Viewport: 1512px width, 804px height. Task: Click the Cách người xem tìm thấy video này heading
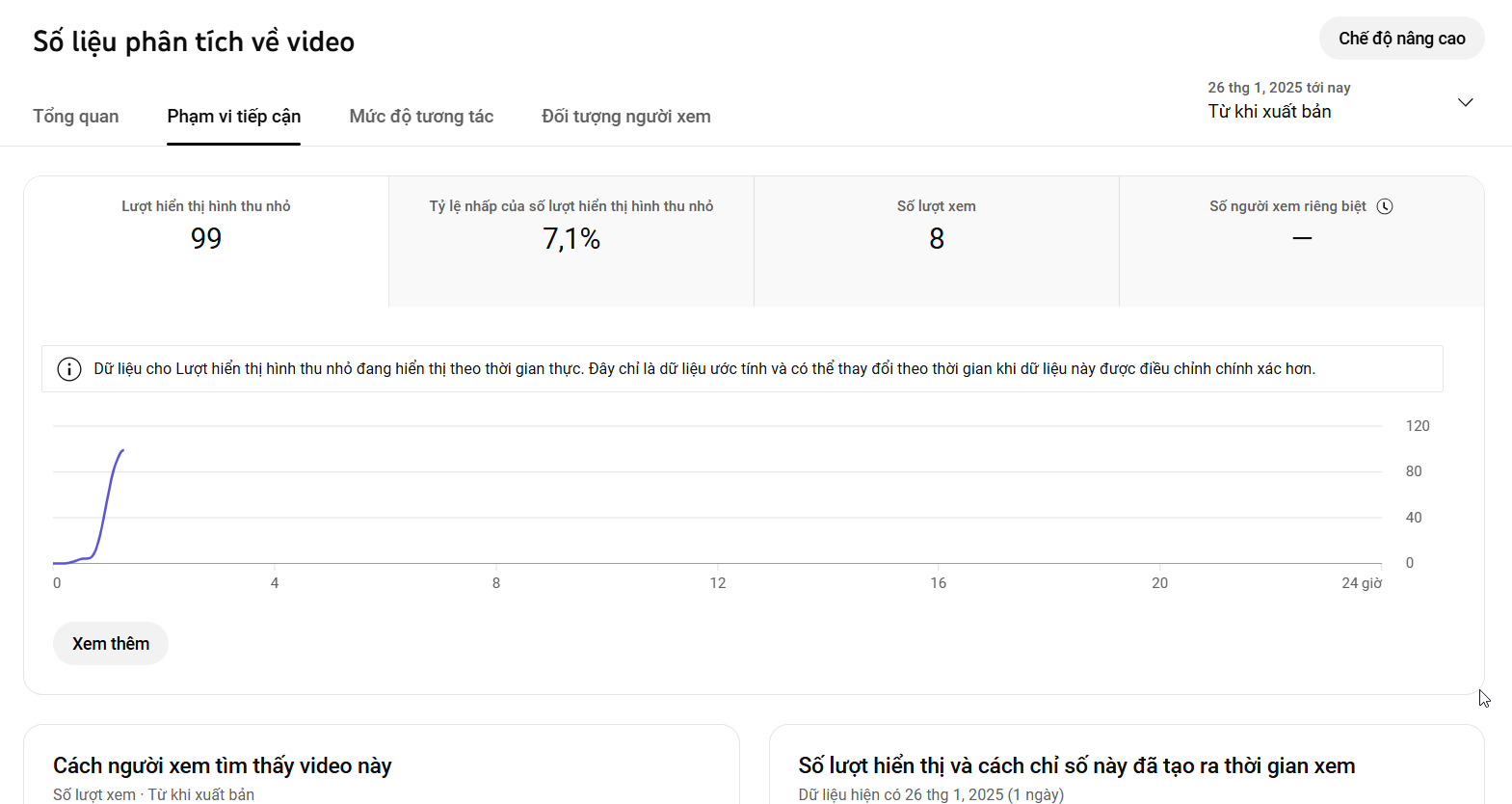point(223,765)
